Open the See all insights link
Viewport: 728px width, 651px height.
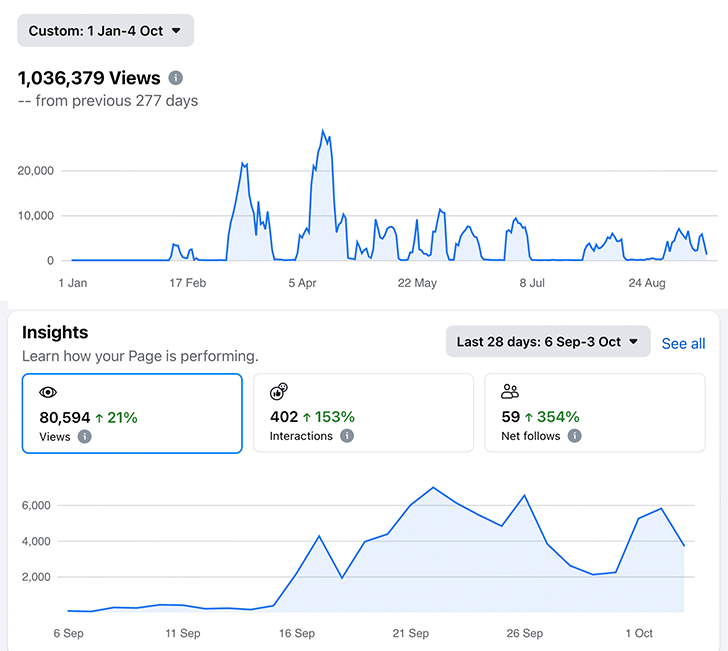point(683,343)
